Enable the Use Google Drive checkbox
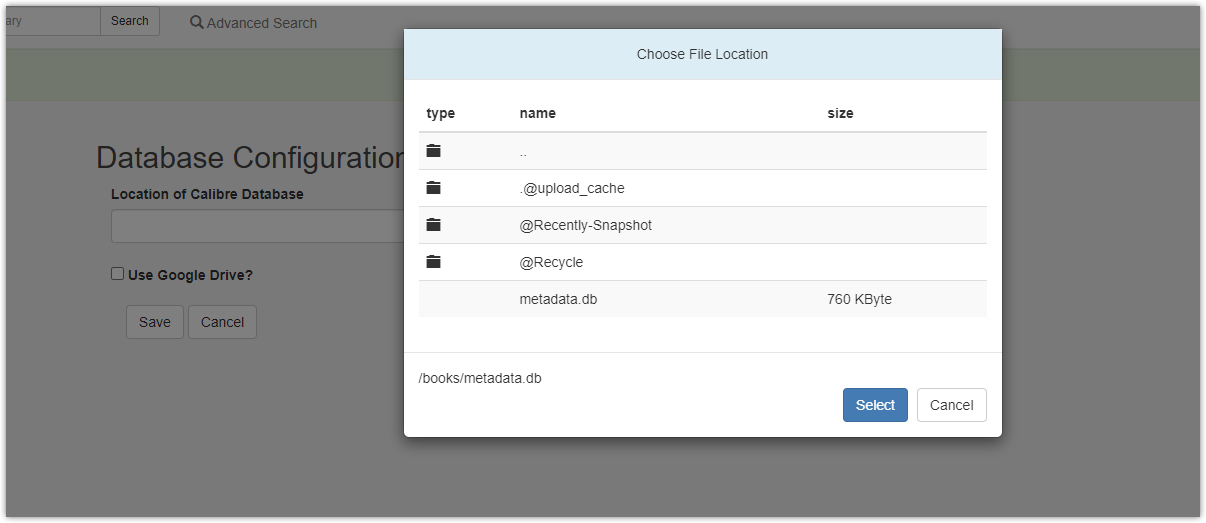 pyautogui.click(x=117, y=274)
